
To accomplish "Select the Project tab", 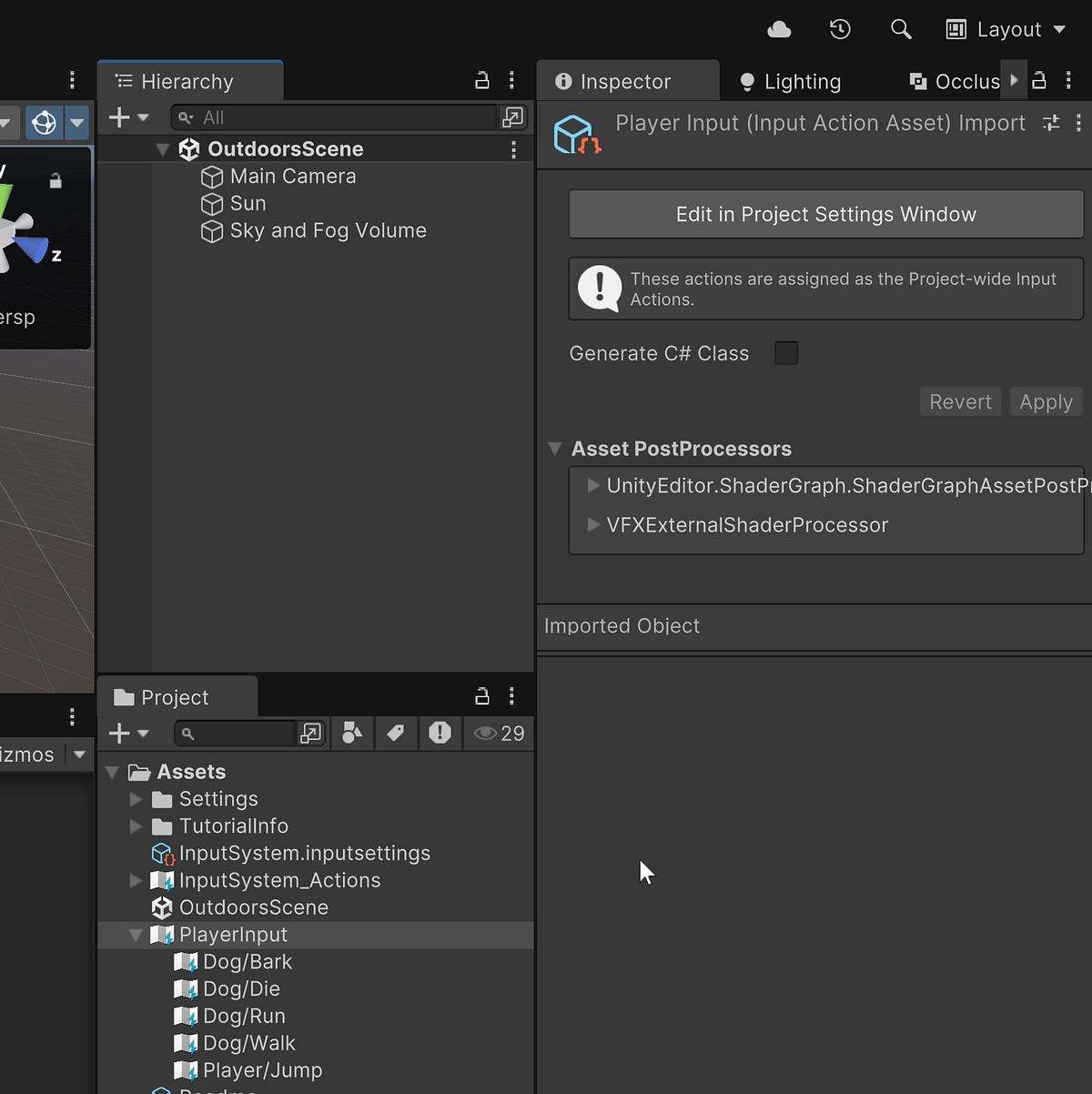I will (x=175, y=696).
